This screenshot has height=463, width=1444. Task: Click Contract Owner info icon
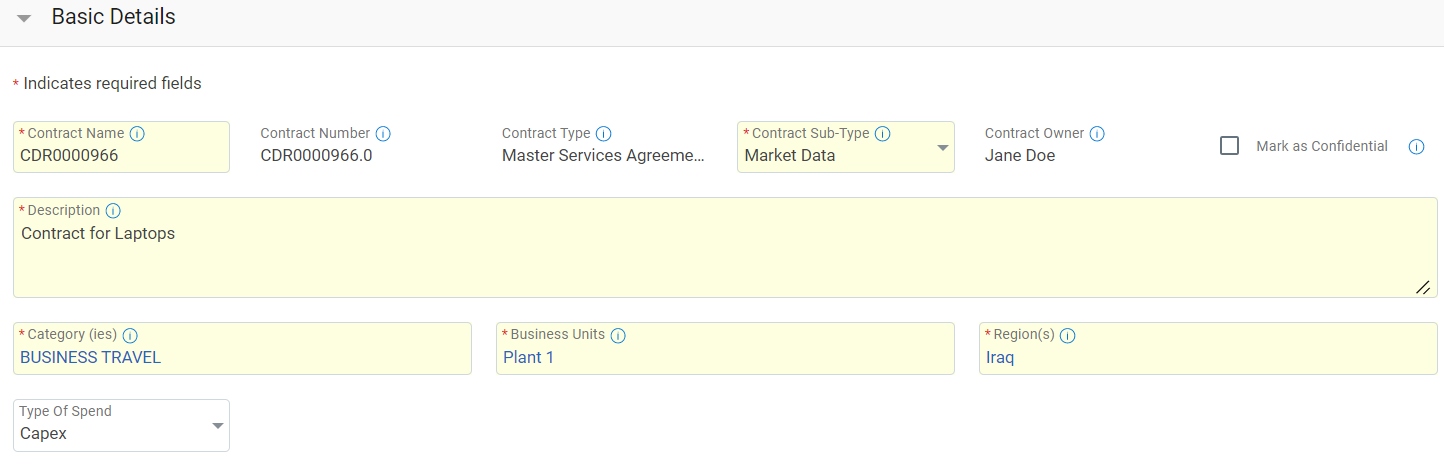1097,134
